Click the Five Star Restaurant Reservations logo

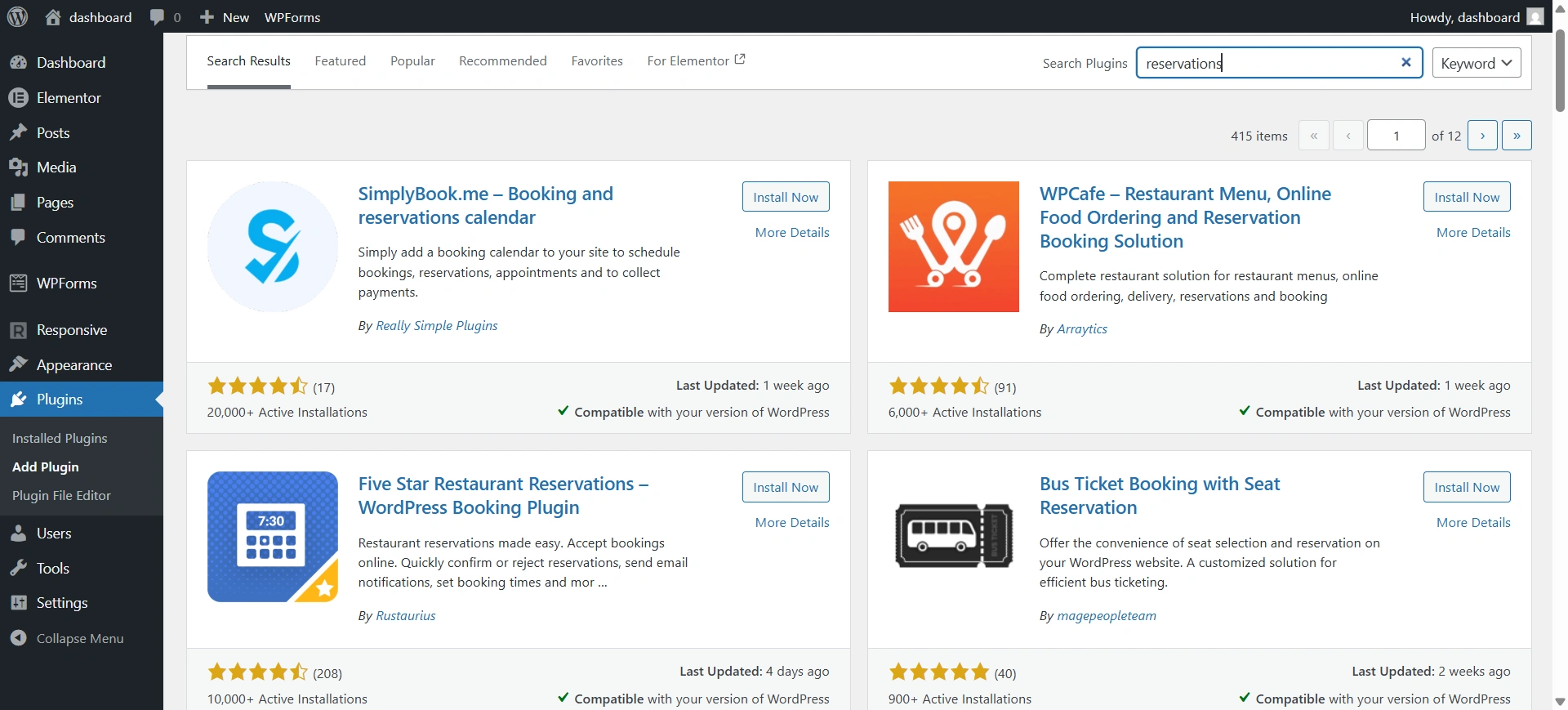[273, 537]
